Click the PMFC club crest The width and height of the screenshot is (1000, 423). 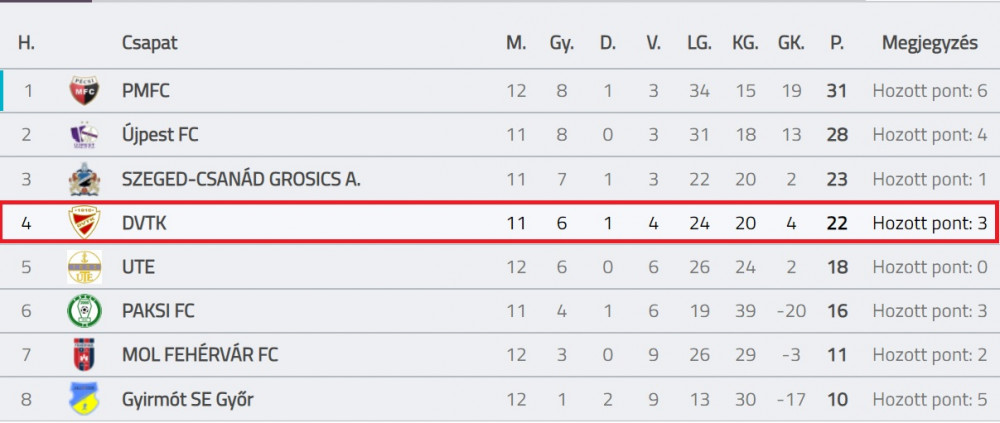[84, 91]
